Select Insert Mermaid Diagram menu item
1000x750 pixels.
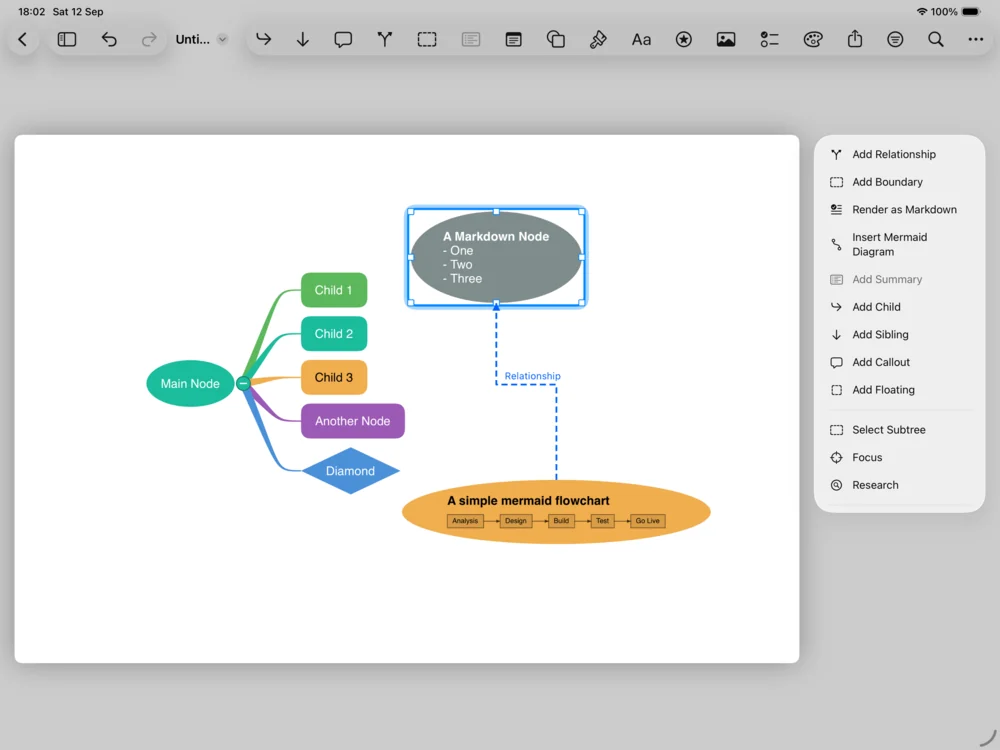point(899,244)
